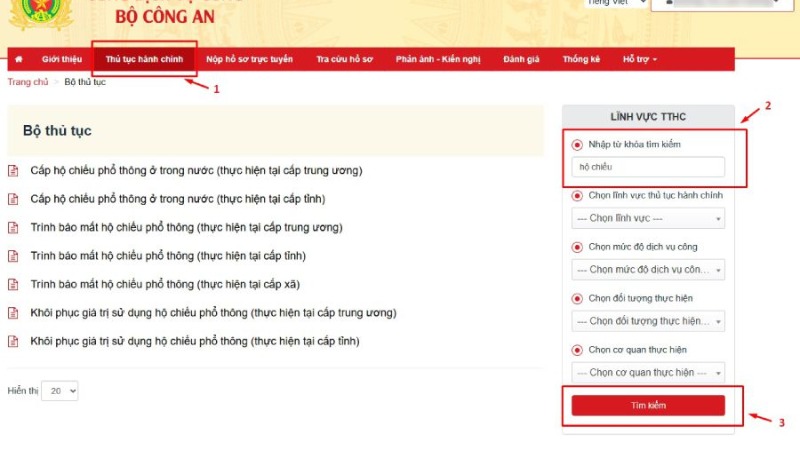Open the Chọn lĩnh vực dropdown

point(648,218)
